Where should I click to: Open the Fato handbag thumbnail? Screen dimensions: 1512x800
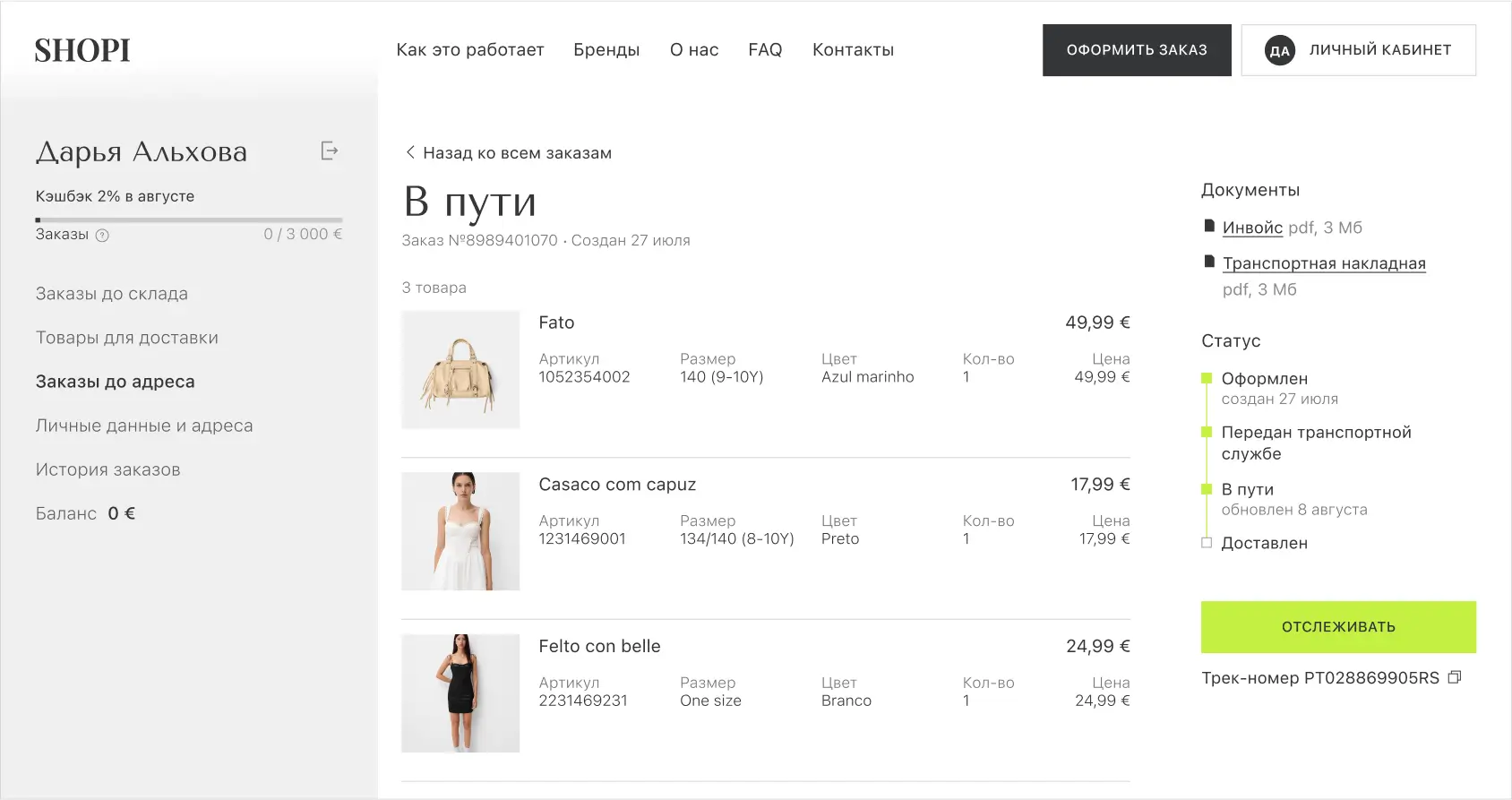(460, 370)
